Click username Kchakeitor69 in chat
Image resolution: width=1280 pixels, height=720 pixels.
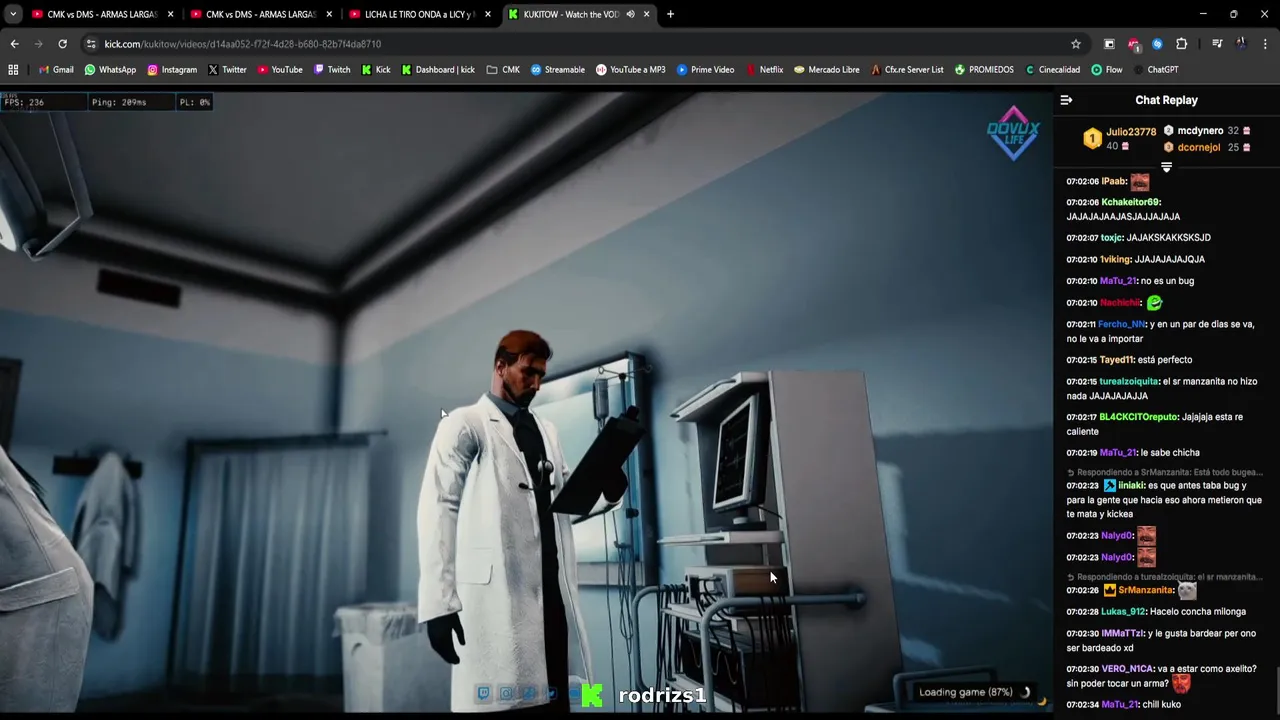1130,202
